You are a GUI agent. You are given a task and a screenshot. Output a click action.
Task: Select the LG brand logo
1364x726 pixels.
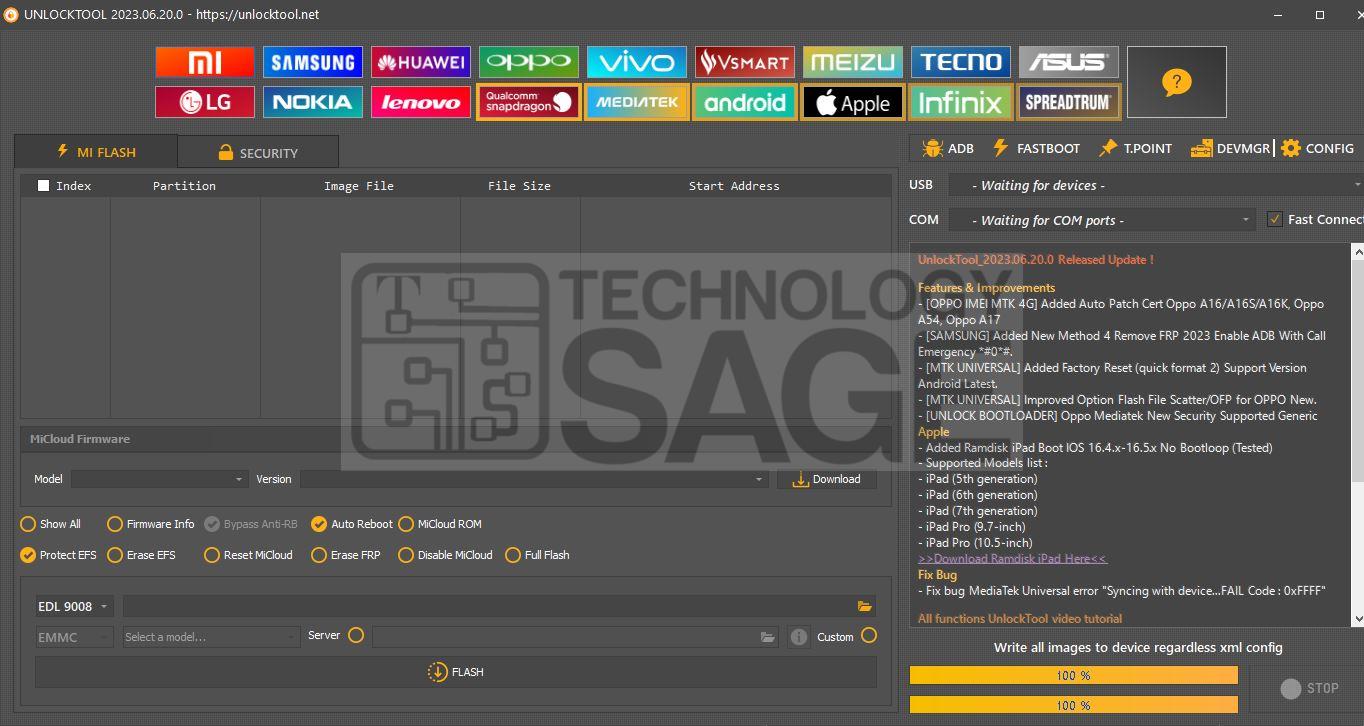tap(205, 102)
